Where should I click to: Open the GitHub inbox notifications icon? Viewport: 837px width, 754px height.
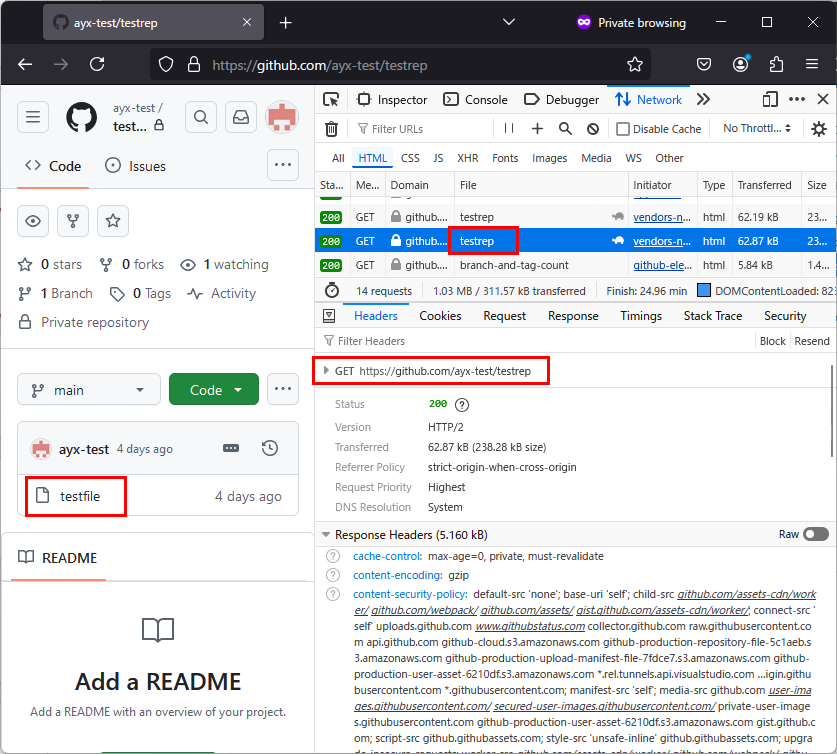[x=241, y=116]
